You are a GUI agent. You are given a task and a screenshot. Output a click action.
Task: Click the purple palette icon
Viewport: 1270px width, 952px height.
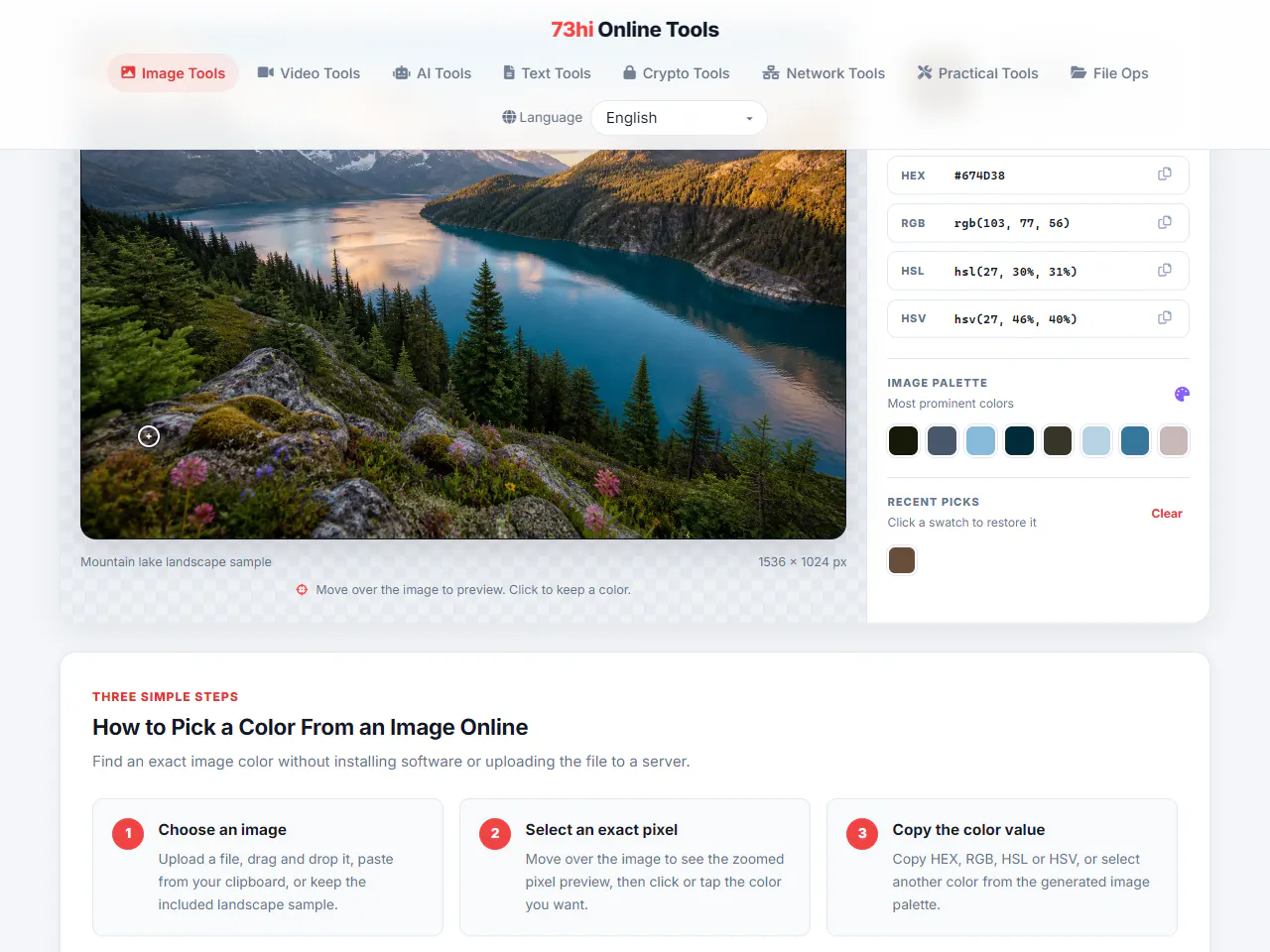click(x=1182, y=394)
